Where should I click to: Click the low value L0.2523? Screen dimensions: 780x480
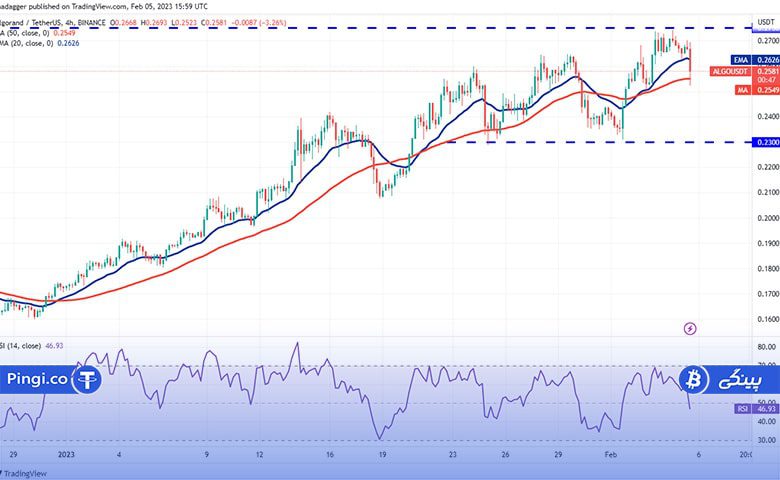coord(184,23)
